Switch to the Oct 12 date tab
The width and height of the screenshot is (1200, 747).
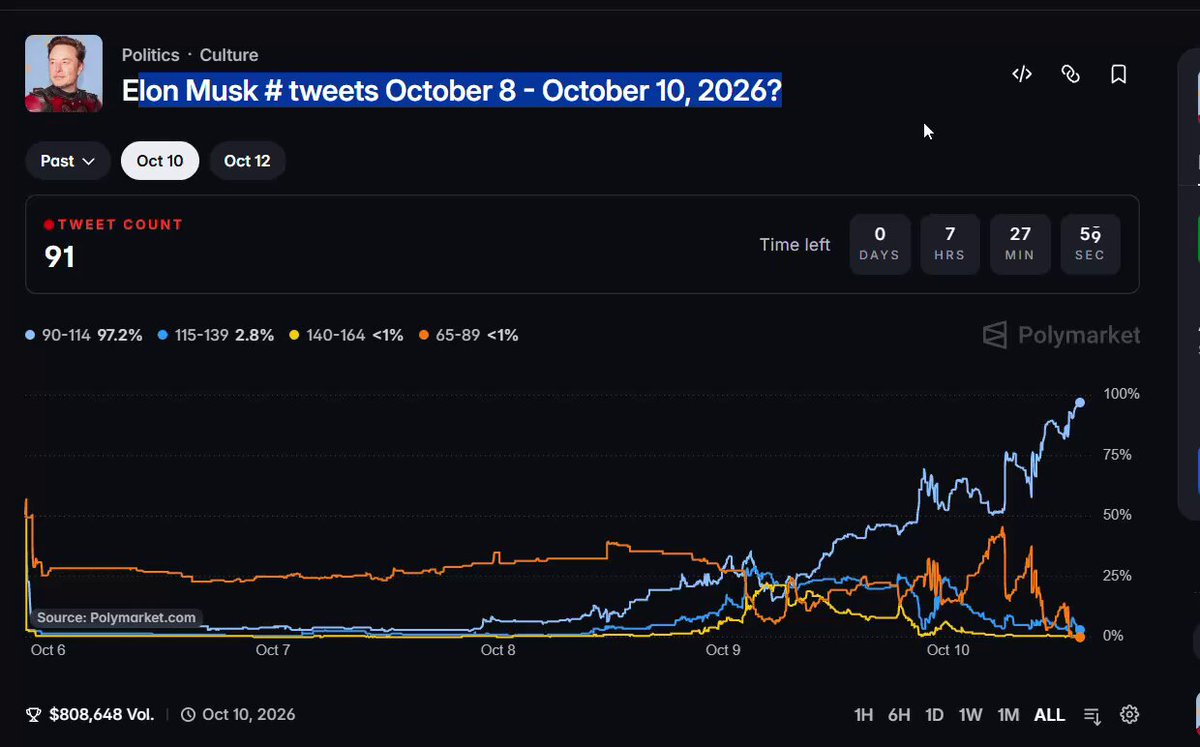(x=247, y=161)
